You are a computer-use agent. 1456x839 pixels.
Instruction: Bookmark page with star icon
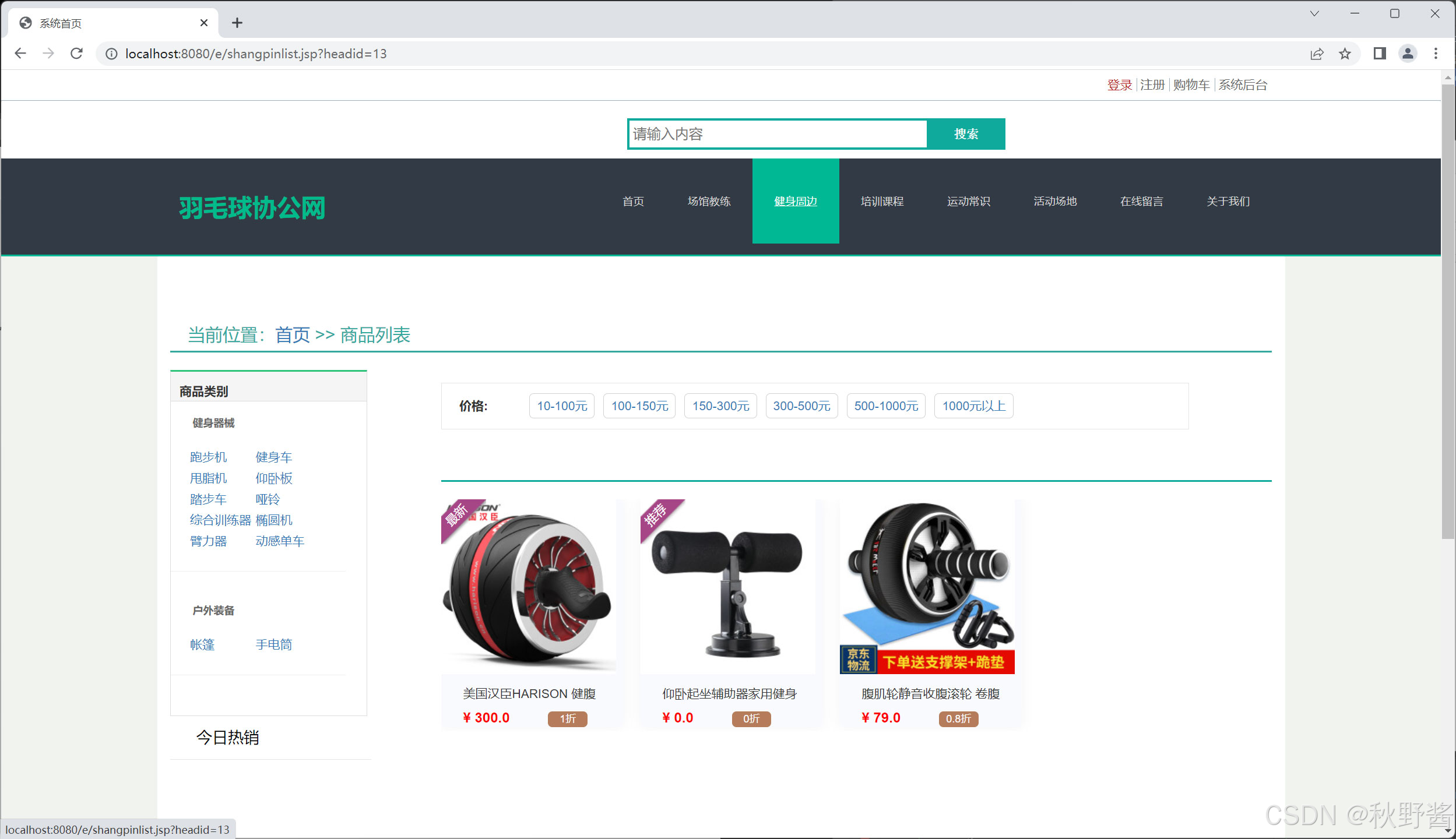pyautogui.click(x=1345, y=54)
